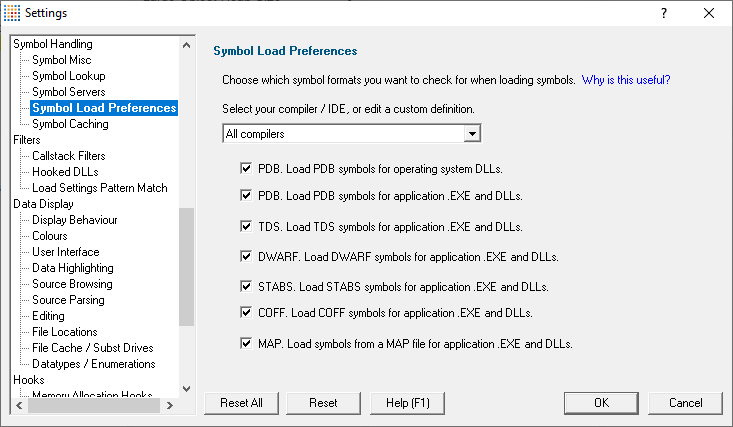Image resolution: width=733 pixels, height=427 pixels.
Task: Click the Settings app icon in title bar
Action: coord(12,13)
